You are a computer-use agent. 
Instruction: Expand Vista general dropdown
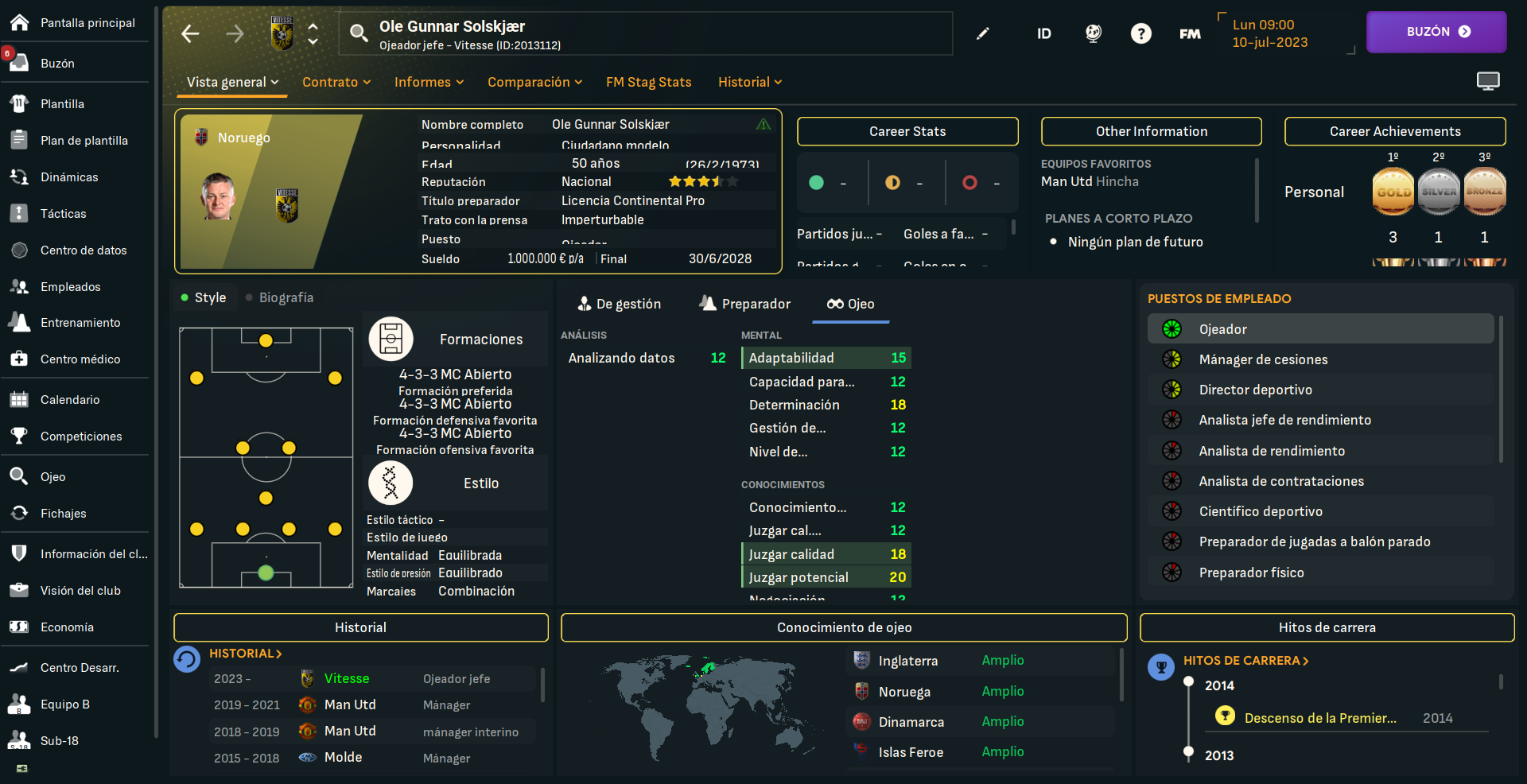(232, 82)
